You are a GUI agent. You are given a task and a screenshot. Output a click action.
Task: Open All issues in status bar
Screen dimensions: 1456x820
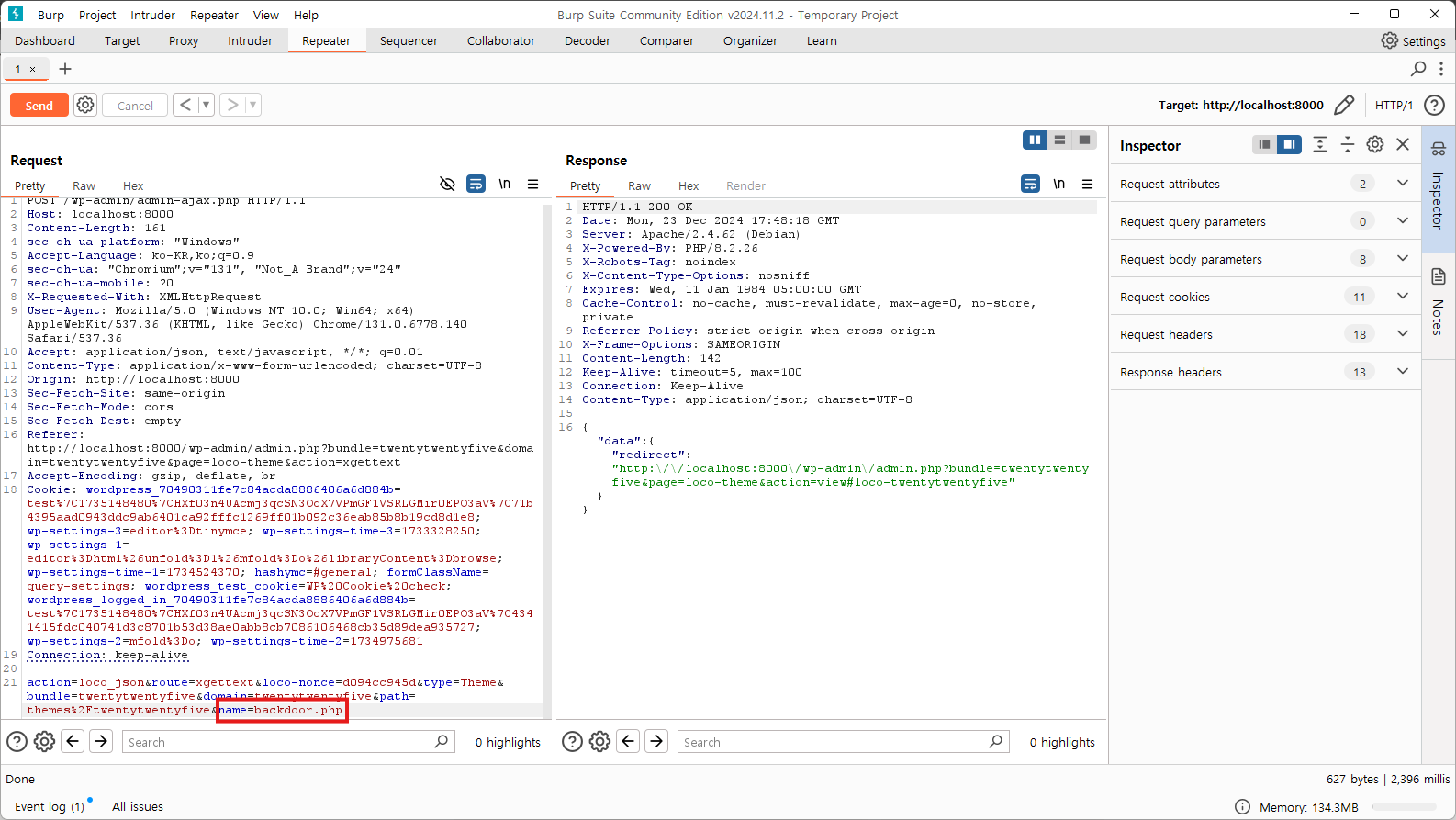click(138, 806)
